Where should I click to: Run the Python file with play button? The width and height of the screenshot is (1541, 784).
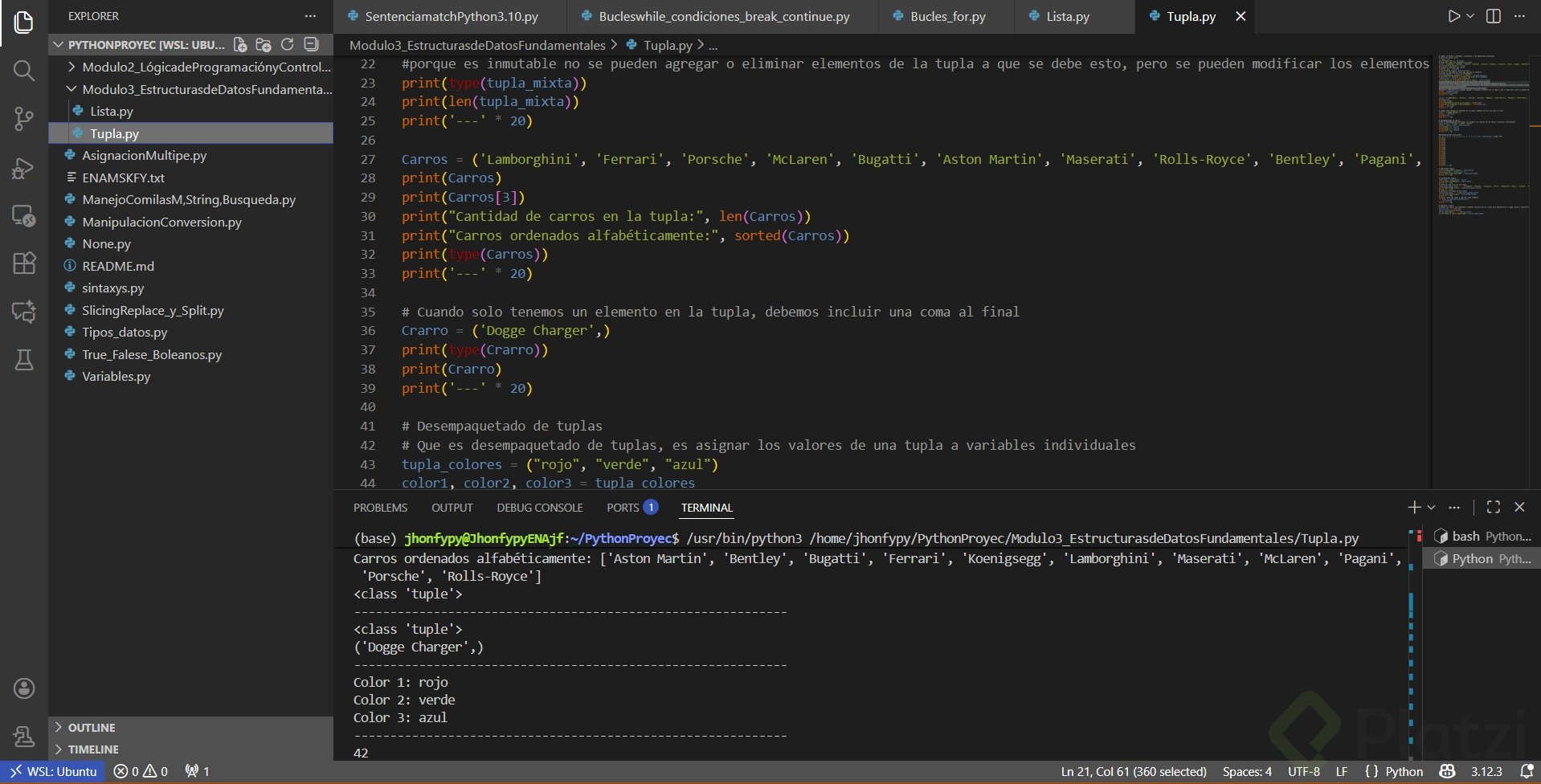point(1453,16)
